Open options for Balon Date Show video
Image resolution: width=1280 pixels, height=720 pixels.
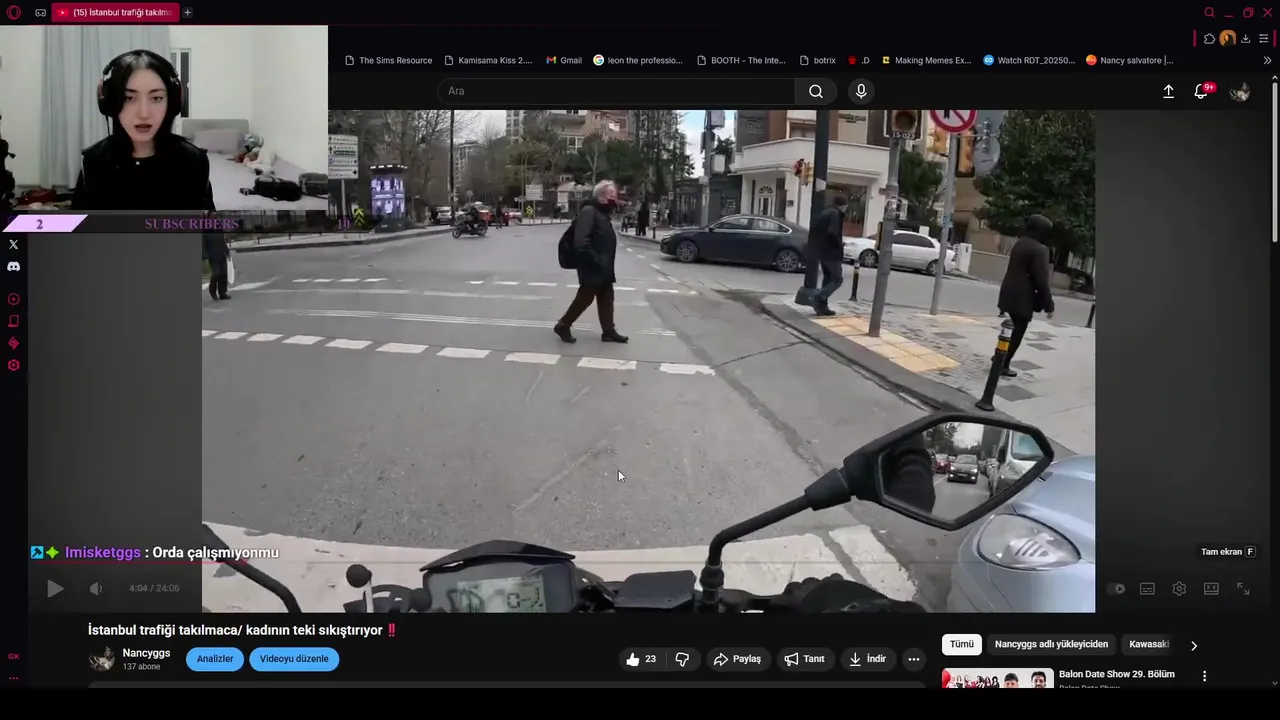click(x=1204, y=676)
